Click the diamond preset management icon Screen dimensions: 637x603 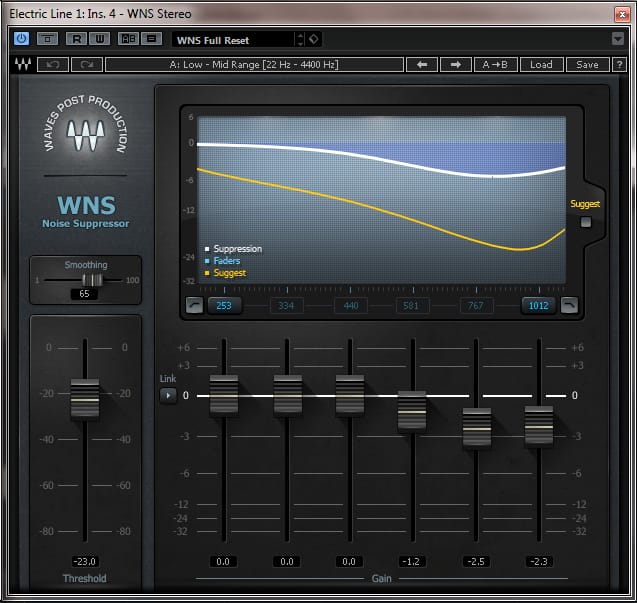click(x=314, y=39)
